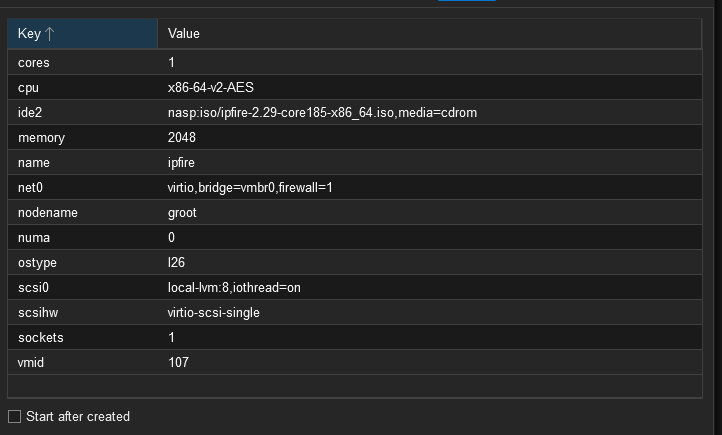722x435 pixels.
Task: Enable Start after created checkbox
Action: (x=15, y=417)
